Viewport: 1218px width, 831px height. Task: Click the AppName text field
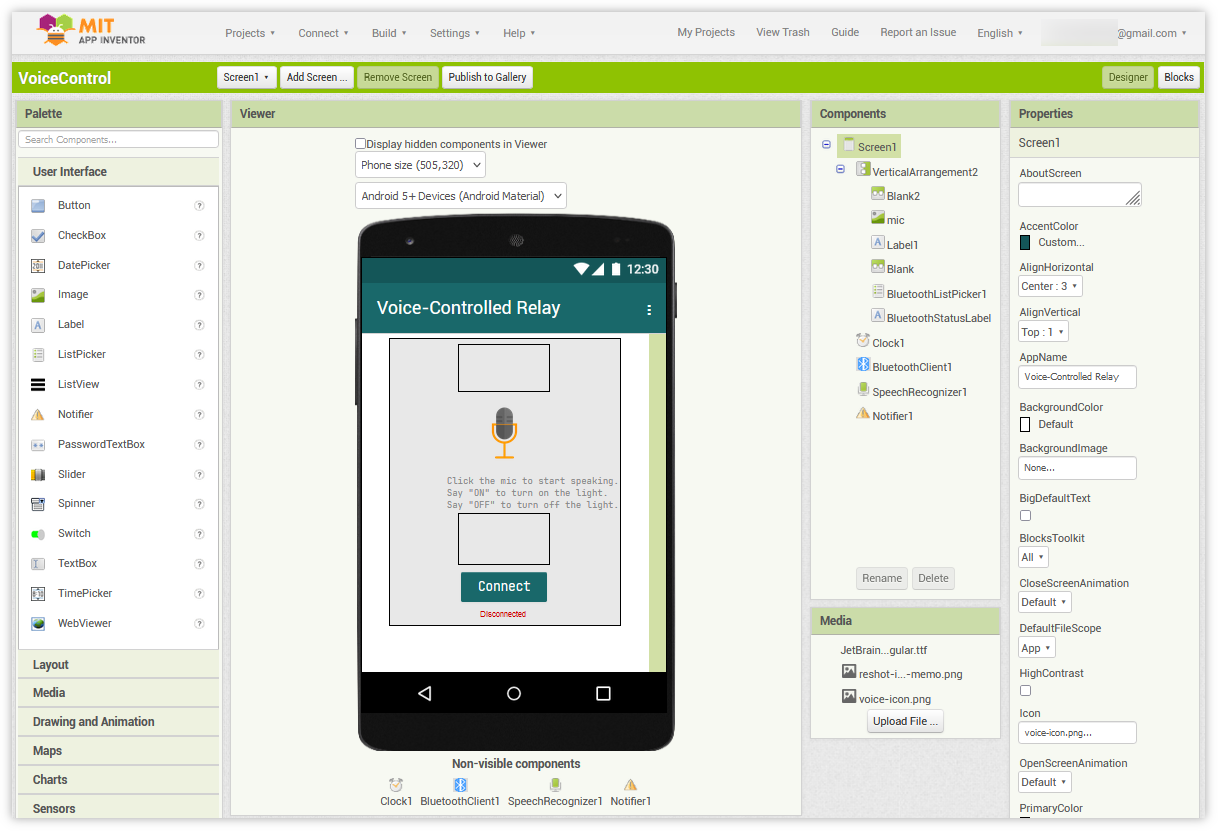click(1077, 377)
